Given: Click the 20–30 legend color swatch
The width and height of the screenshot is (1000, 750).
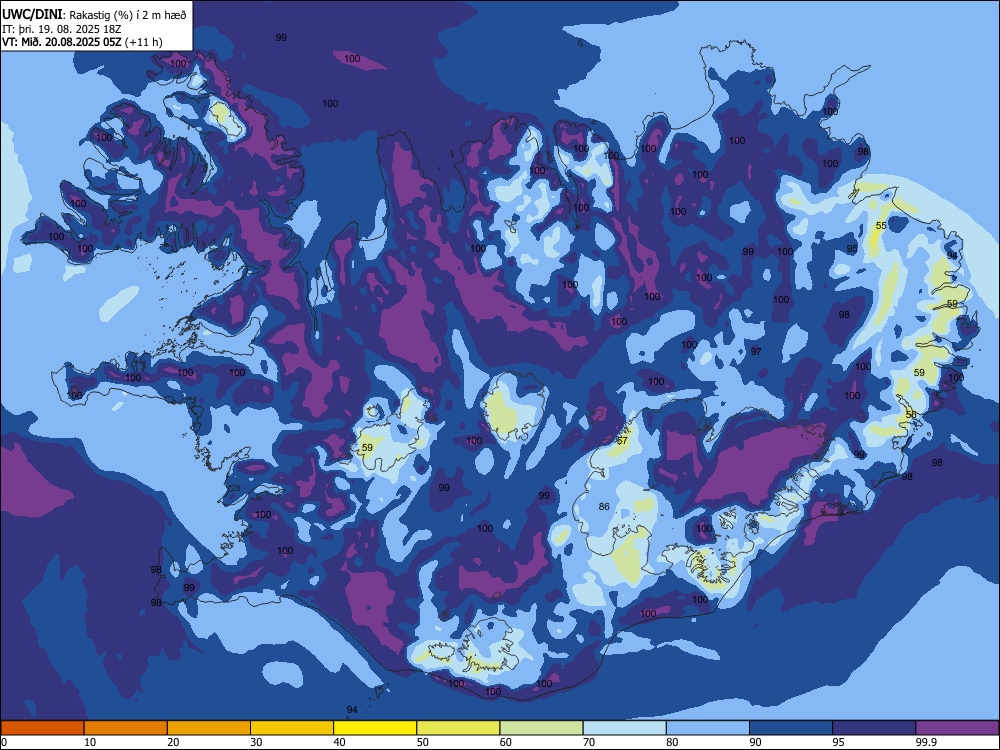Looking at the screenshot, I should click(x=209, y=728).
